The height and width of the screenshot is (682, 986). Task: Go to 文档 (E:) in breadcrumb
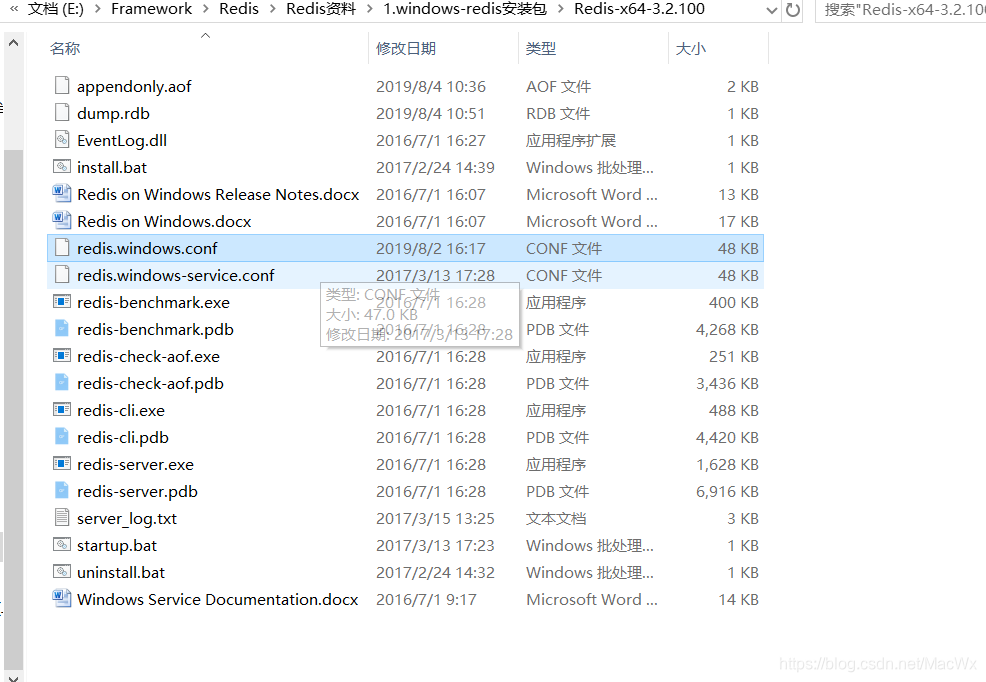pos(56,9)
